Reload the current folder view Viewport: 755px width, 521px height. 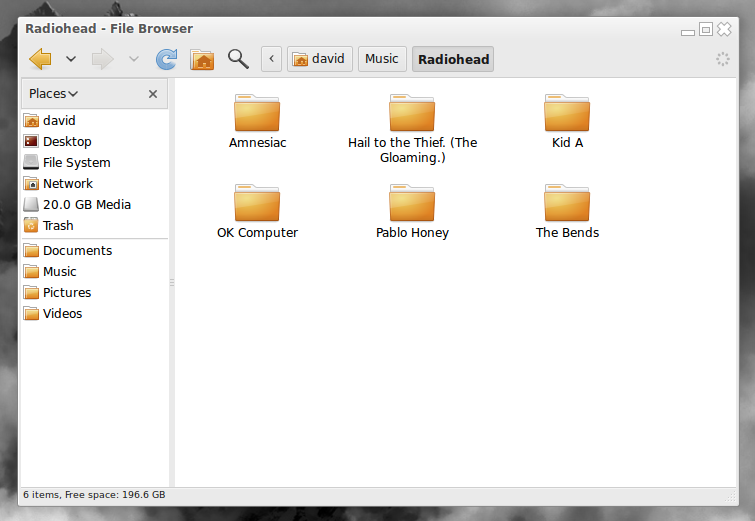(x=166, y=59)
